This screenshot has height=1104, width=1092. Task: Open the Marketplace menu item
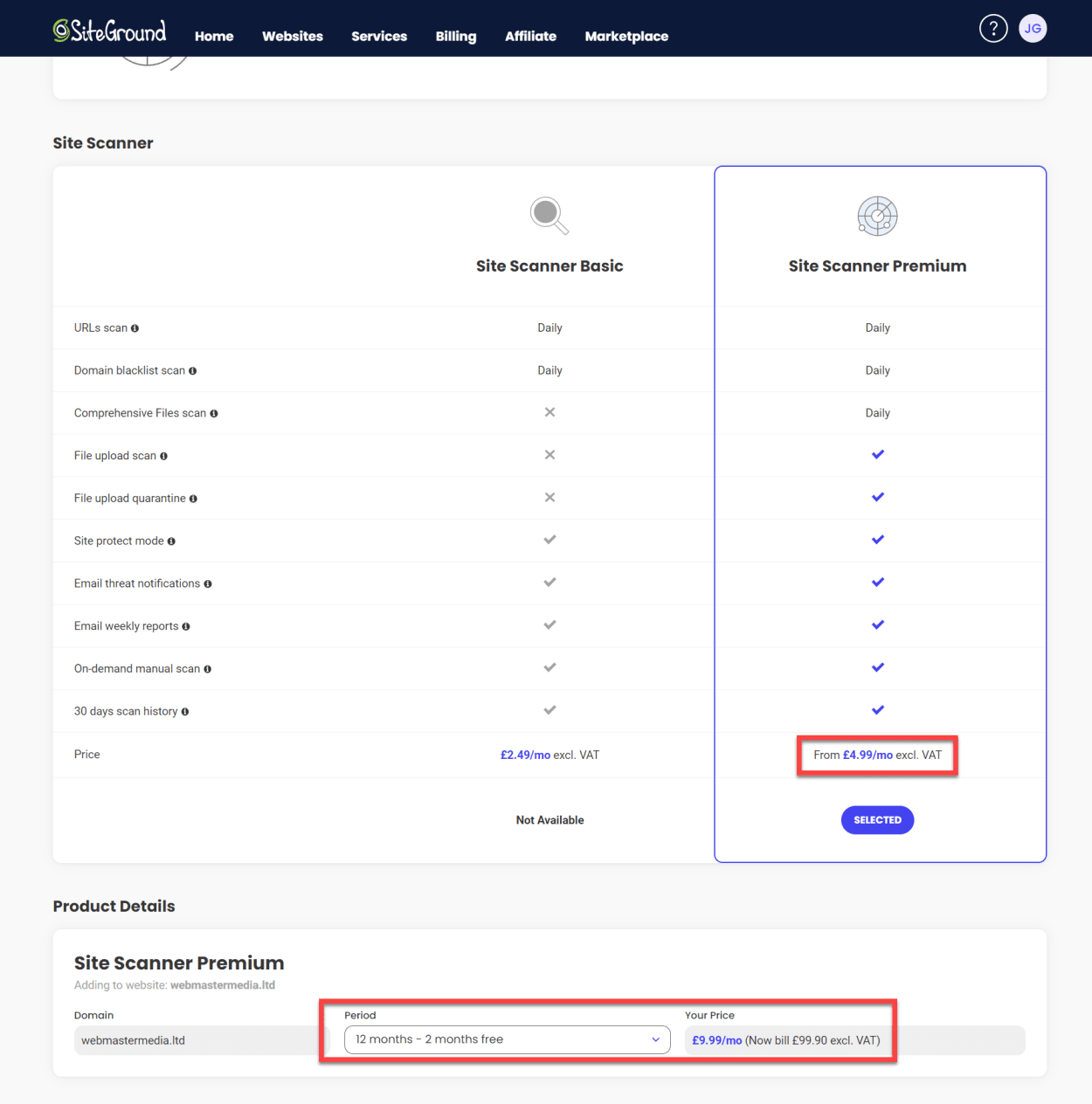[x=626, y=36]
